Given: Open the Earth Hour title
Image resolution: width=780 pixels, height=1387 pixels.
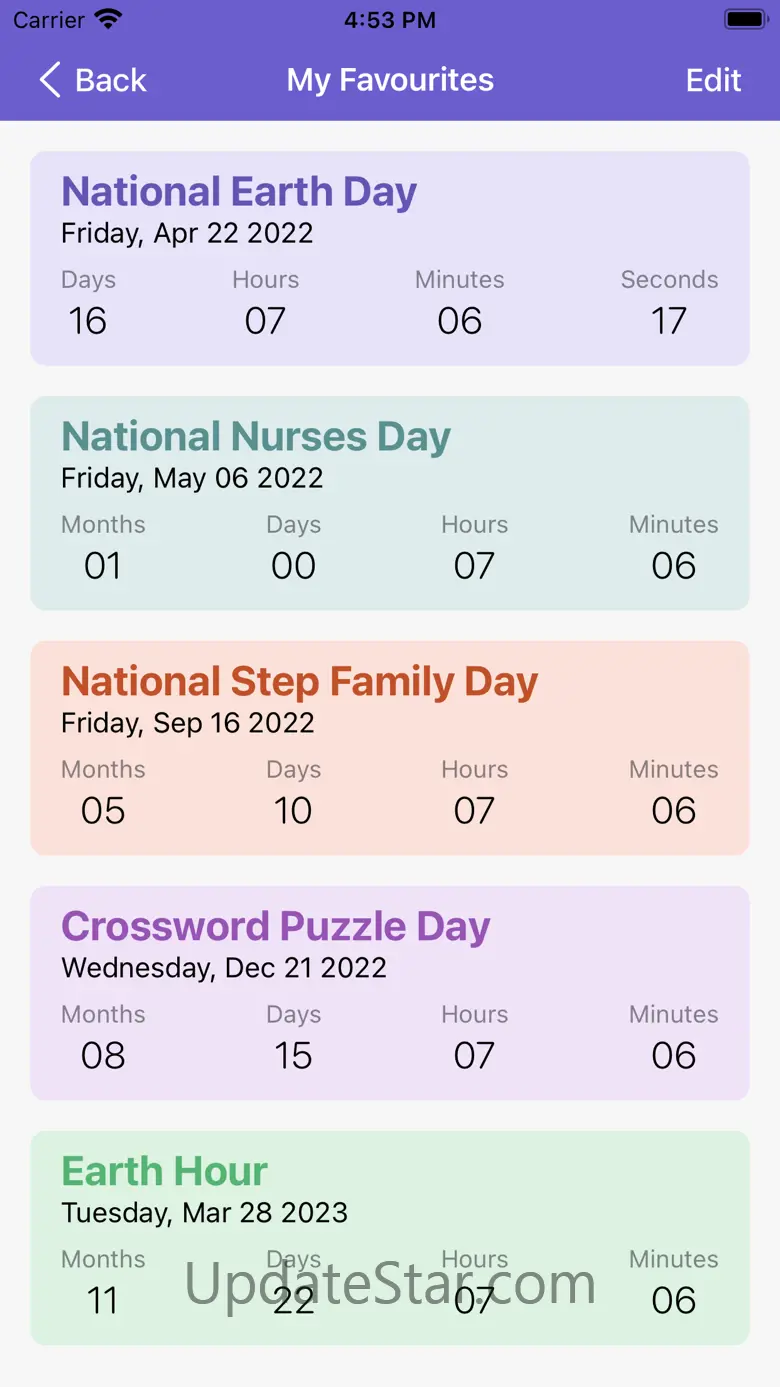Looking at the screenshot, I should coord(165,1171).
